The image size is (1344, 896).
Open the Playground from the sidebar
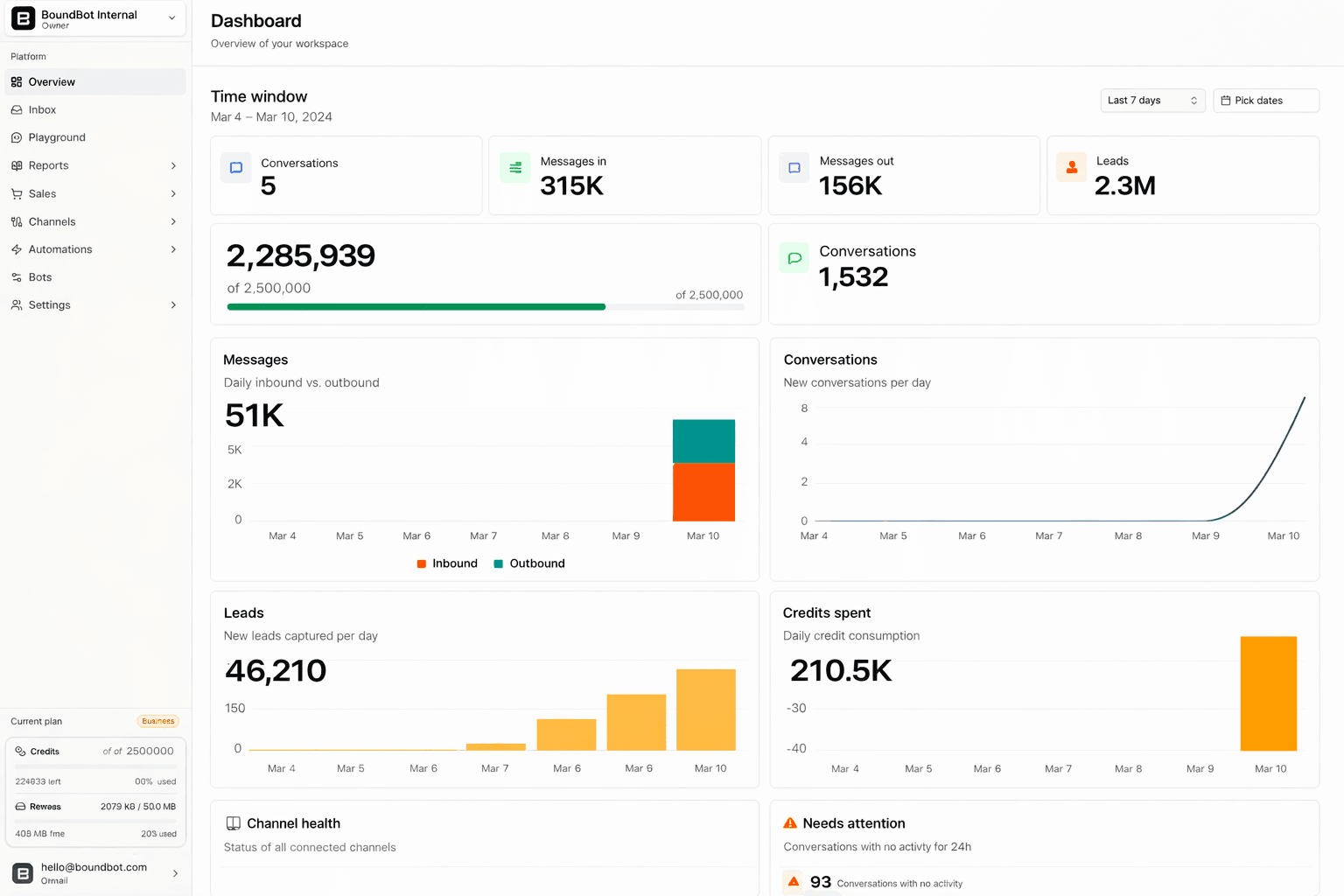pos(58,137)
